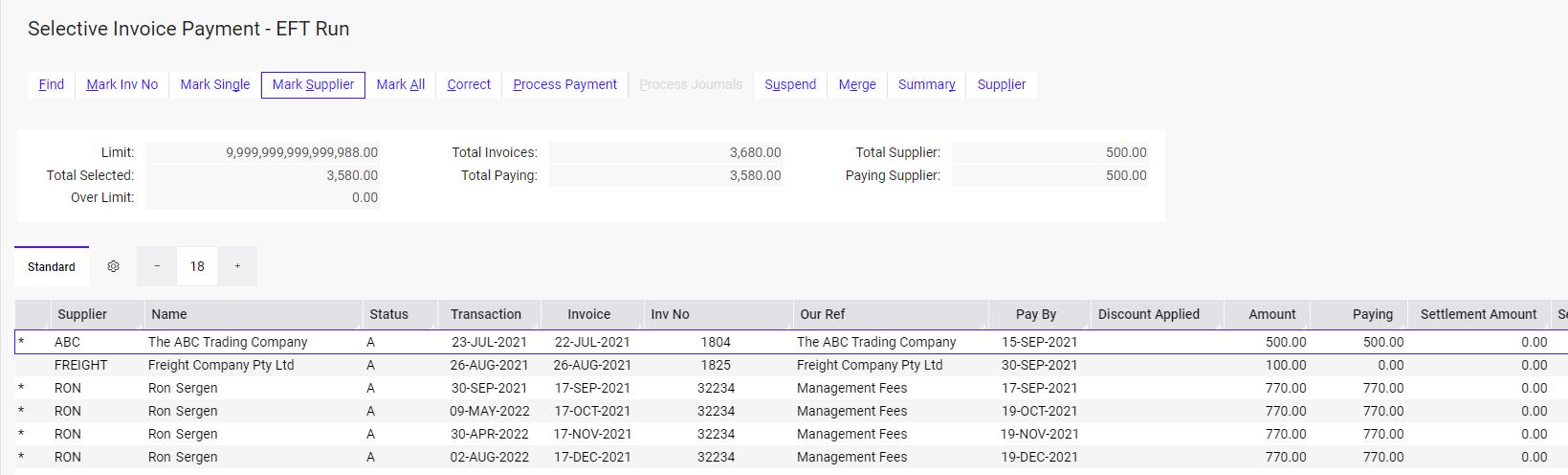Open the grid settings gear icon
Viewport: 1568px width, 475px height.
(113, 266)
